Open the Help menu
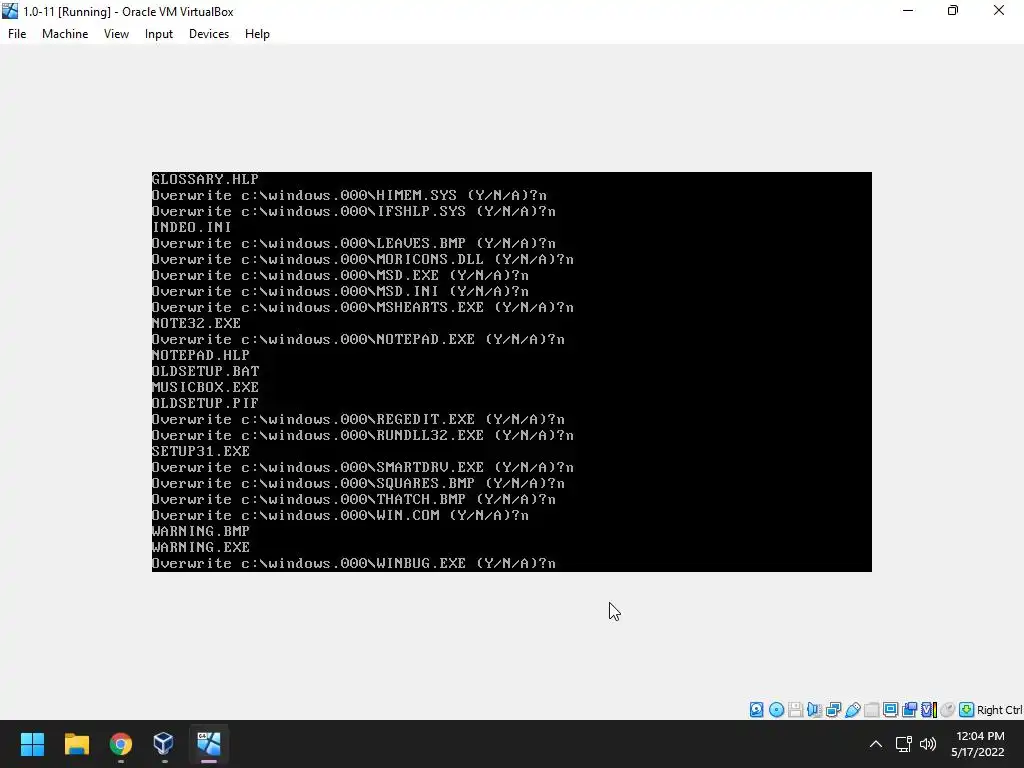 pos(257,34)
